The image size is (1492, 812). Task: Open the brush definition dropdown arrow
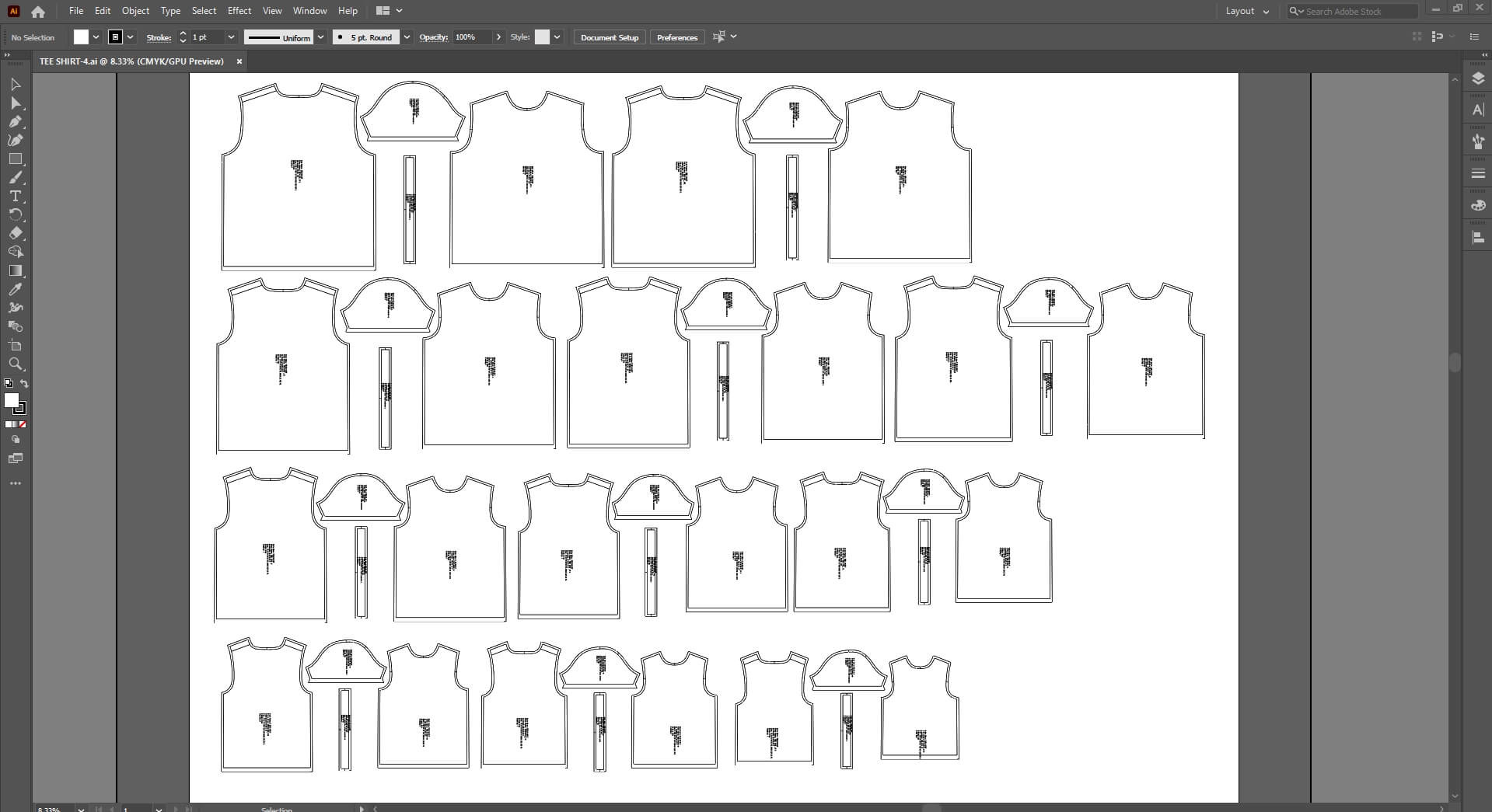click(407, 37)
